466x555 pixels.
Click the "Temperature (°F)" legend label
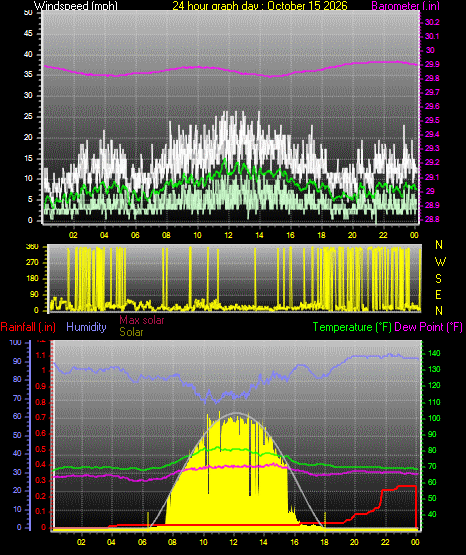pyautogui.click(x=352, y=327)
